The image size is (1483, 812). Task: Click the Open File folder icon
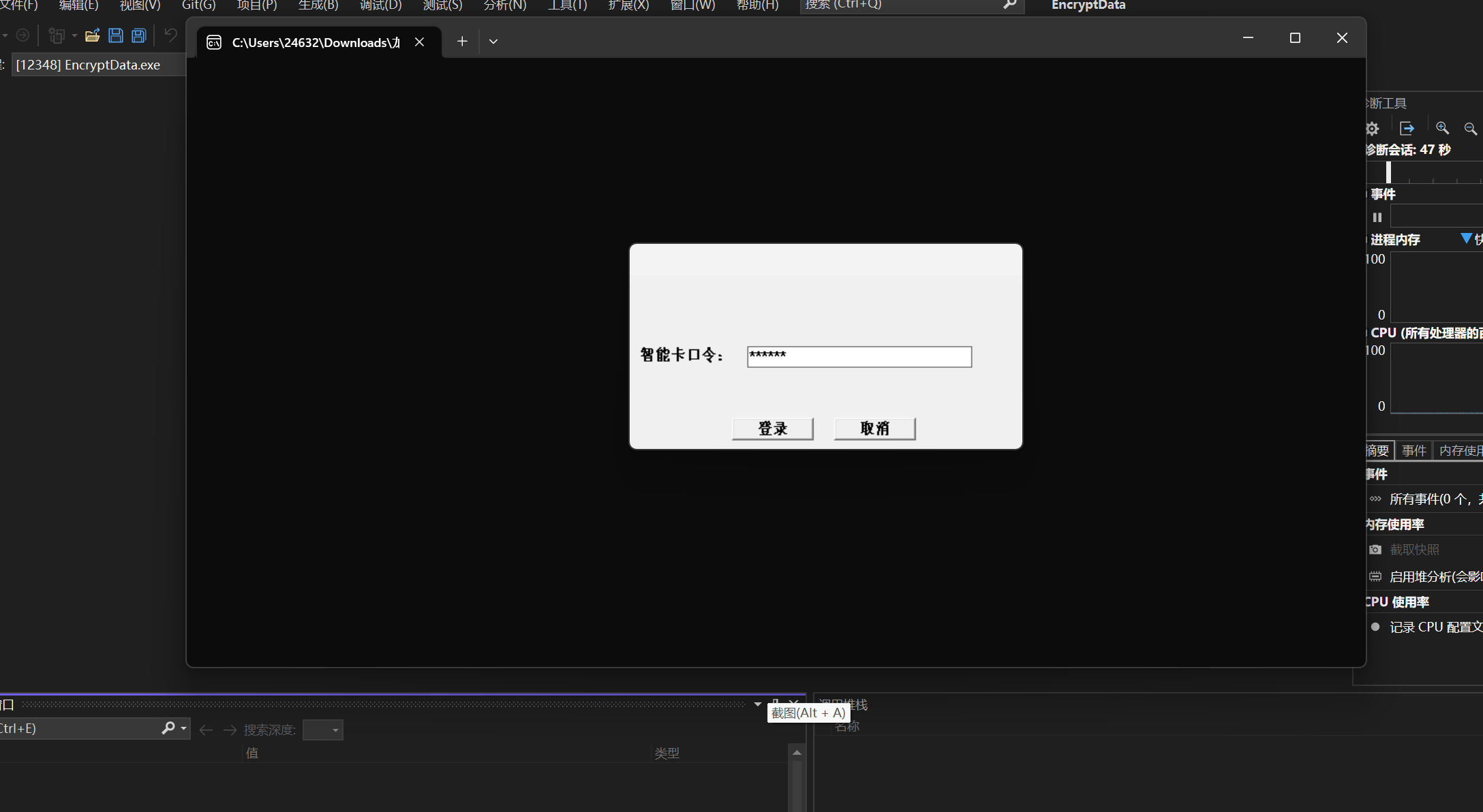[x=93, y=35]
